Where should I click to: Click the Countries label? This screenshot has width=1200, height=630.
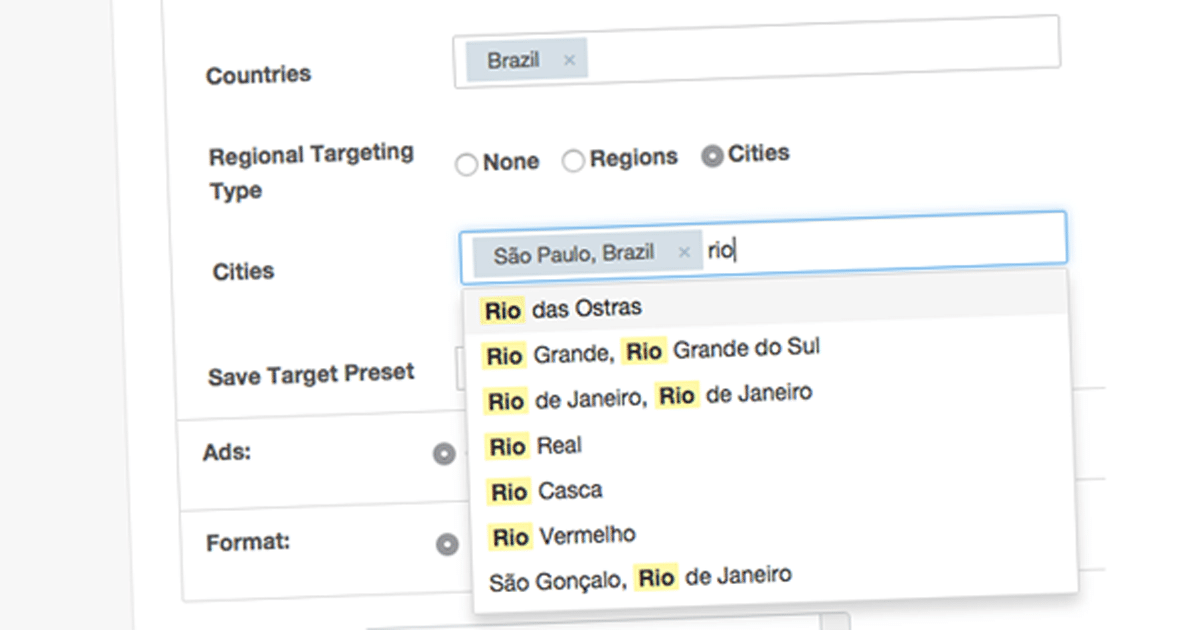[259, 75]
